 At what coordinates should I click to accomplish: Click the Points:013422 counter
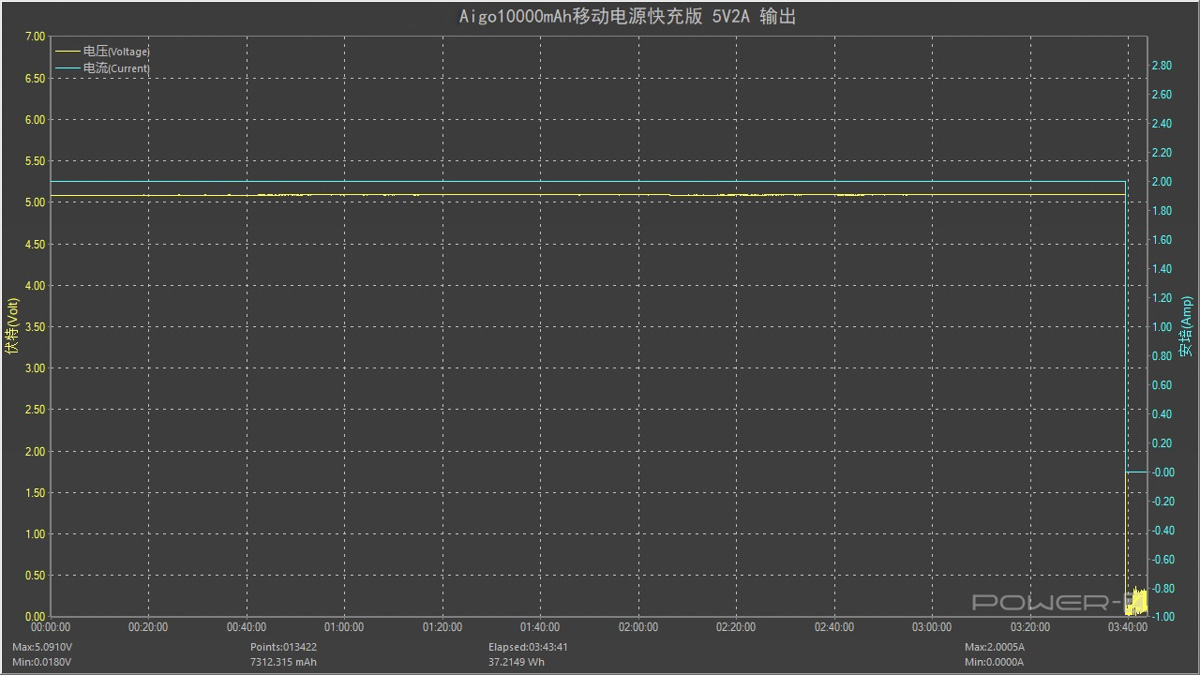pyautogui.click(x=283, y=647)
